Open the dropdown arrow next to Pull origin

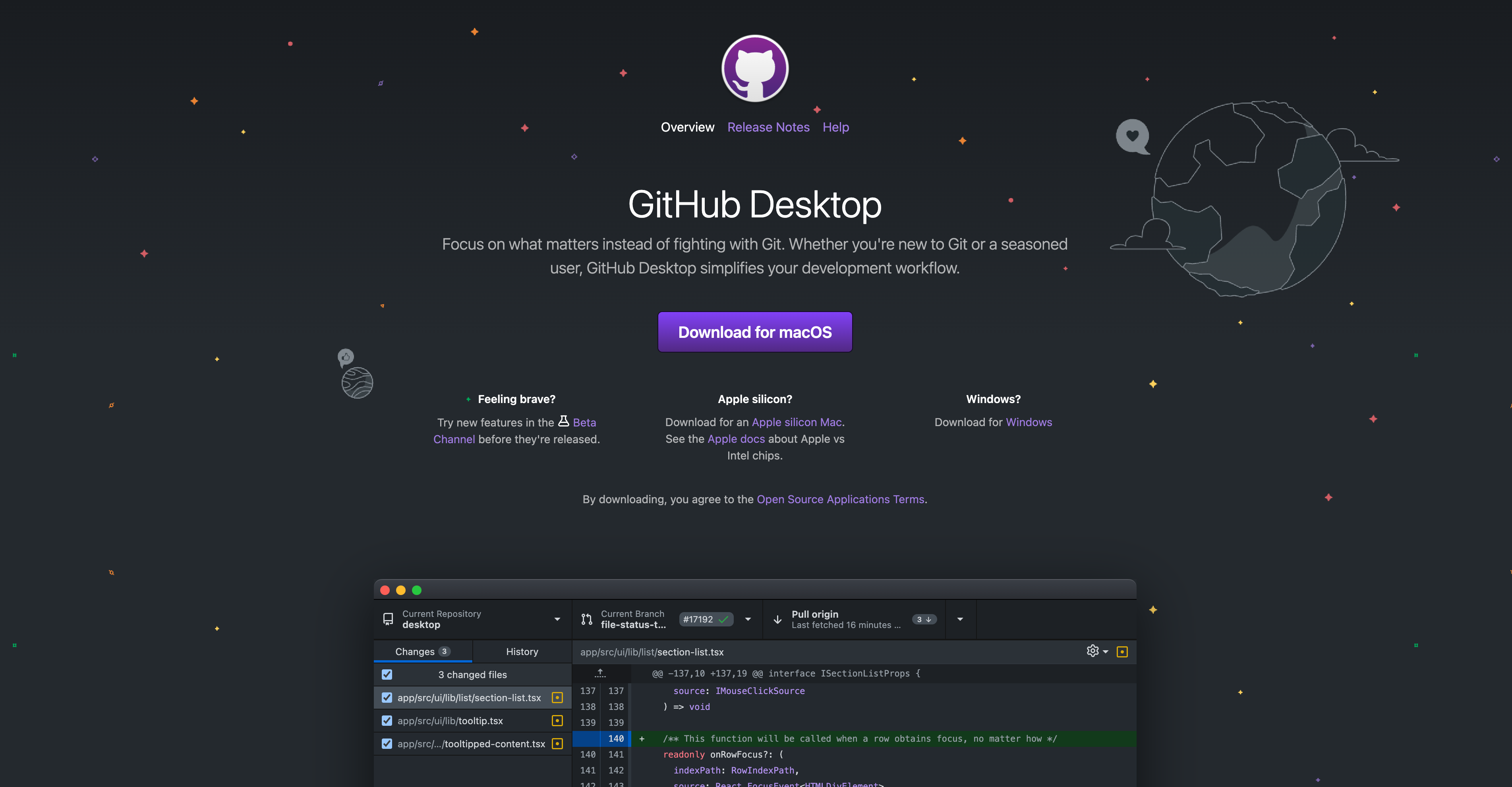pos(960,619)
